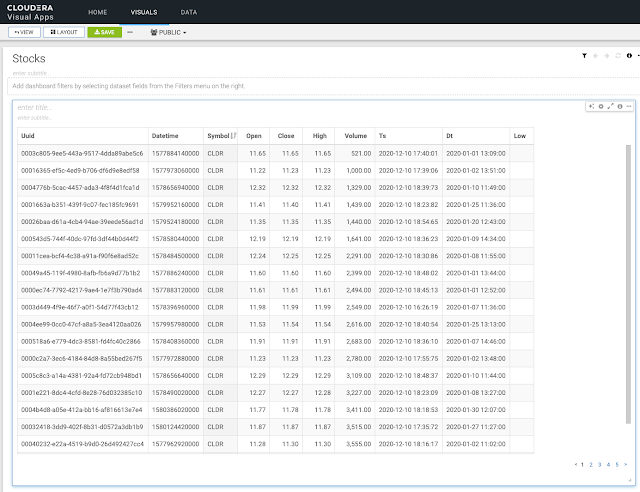Click the dashboard filter funnel icon
The height and width of the screenshot is (492, 640).
585,57
